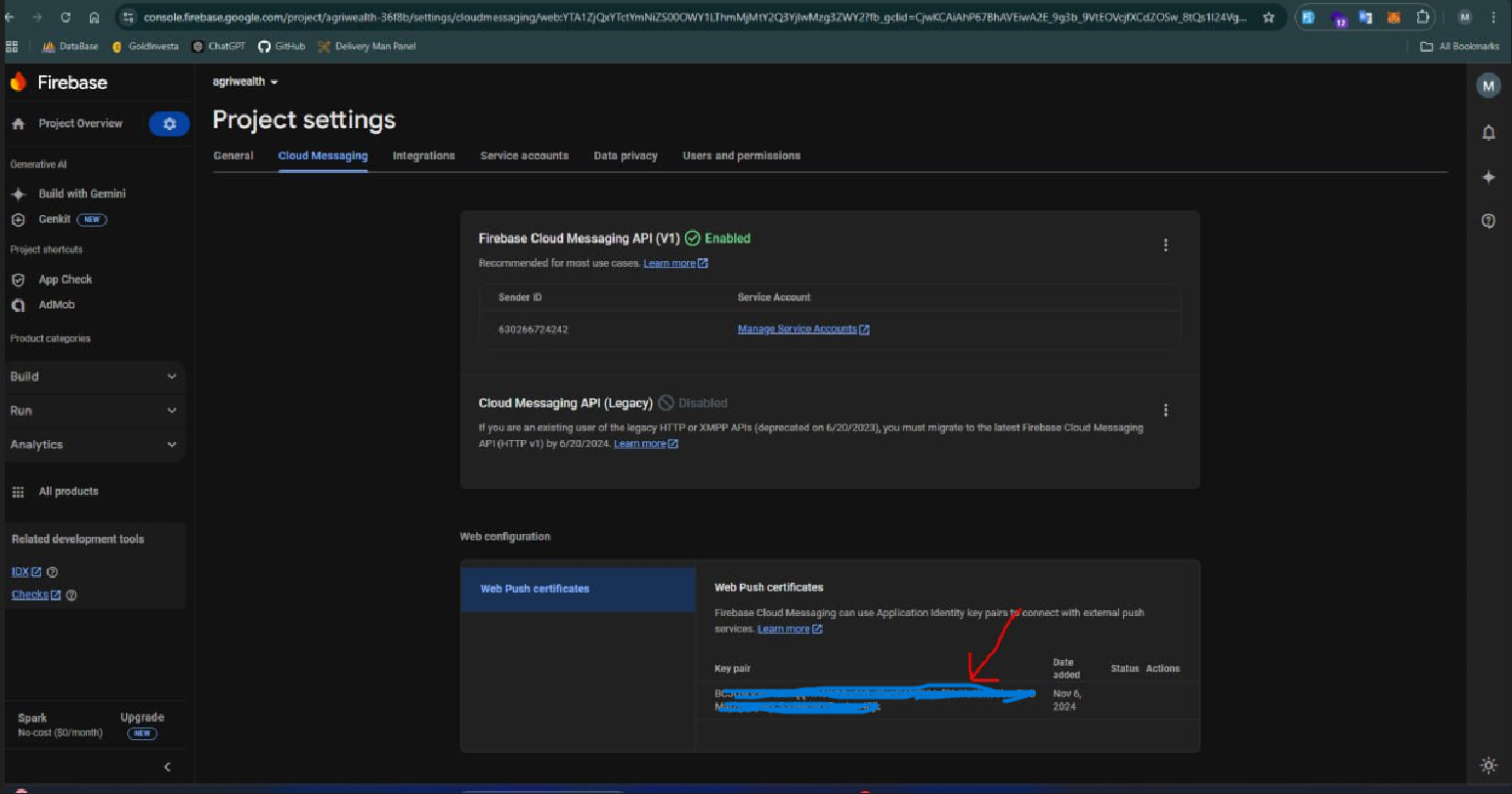Click Build with Gemini sparkle icon
This screenshot has width=1512, height=794.
pyautogui.click(x=18, y=194)
